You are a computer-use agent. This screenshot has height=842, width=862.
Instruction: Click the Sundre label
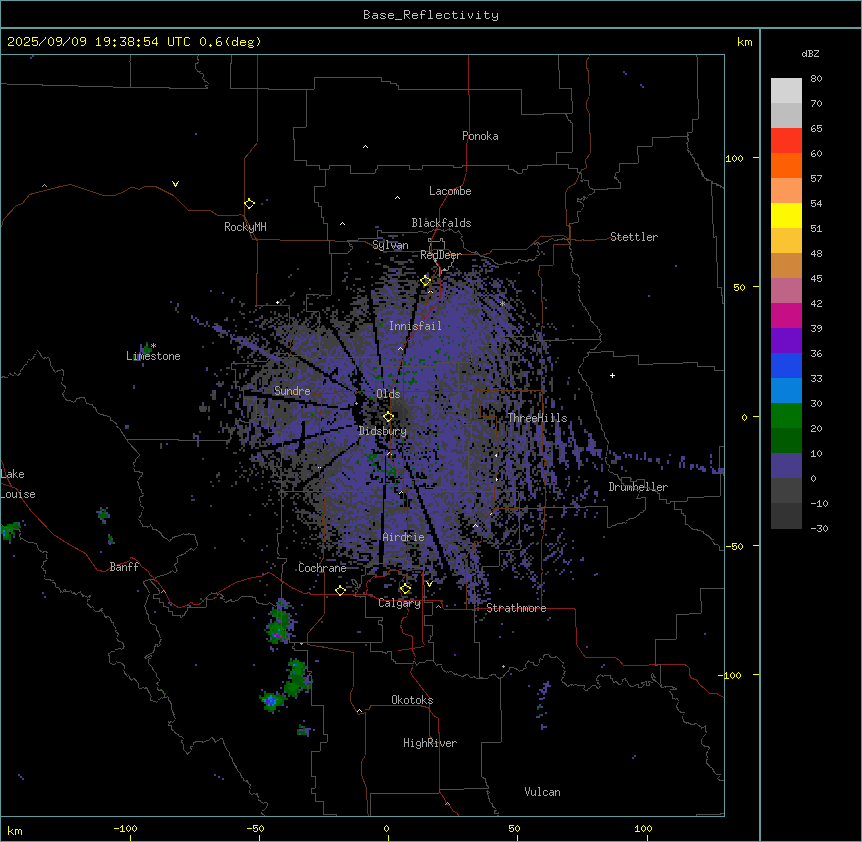tap(292, 391)
